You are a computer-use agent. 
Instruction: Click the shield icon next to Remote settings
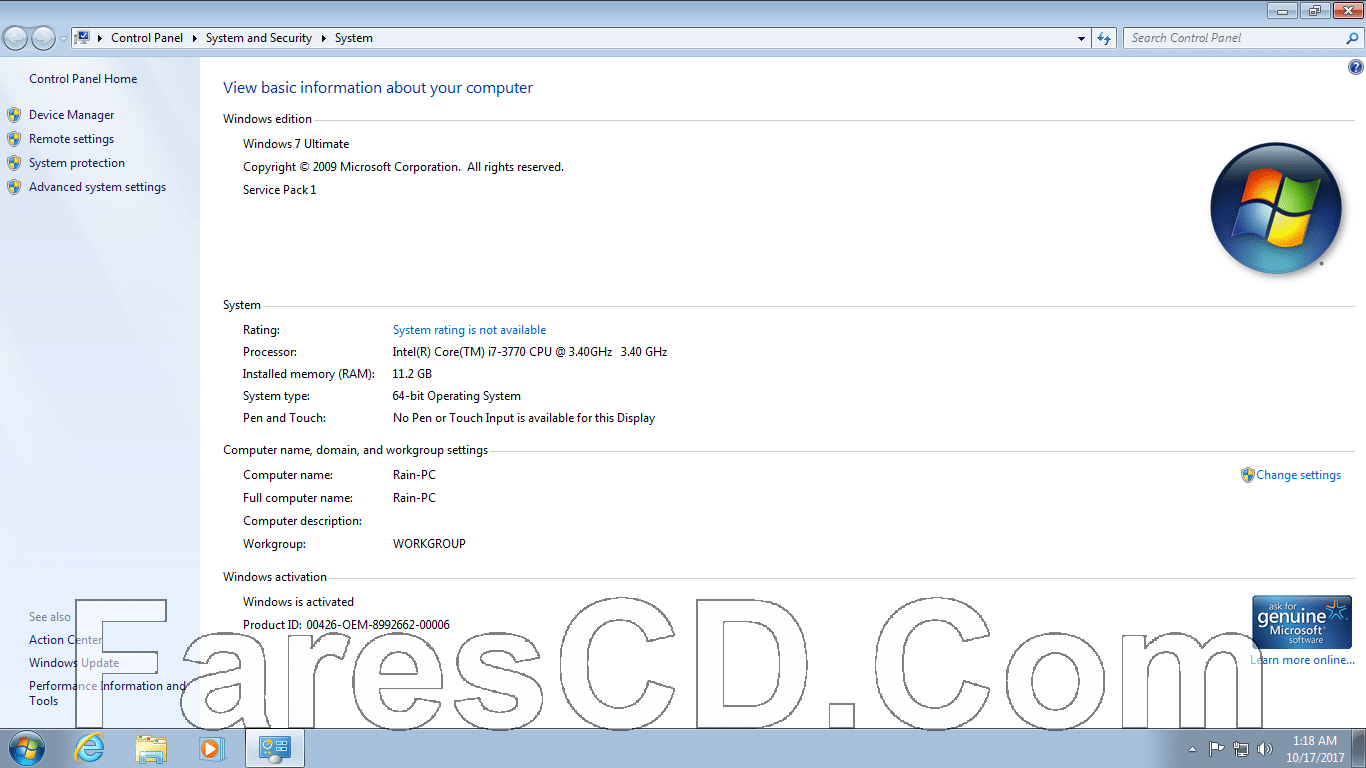(14, 139)
